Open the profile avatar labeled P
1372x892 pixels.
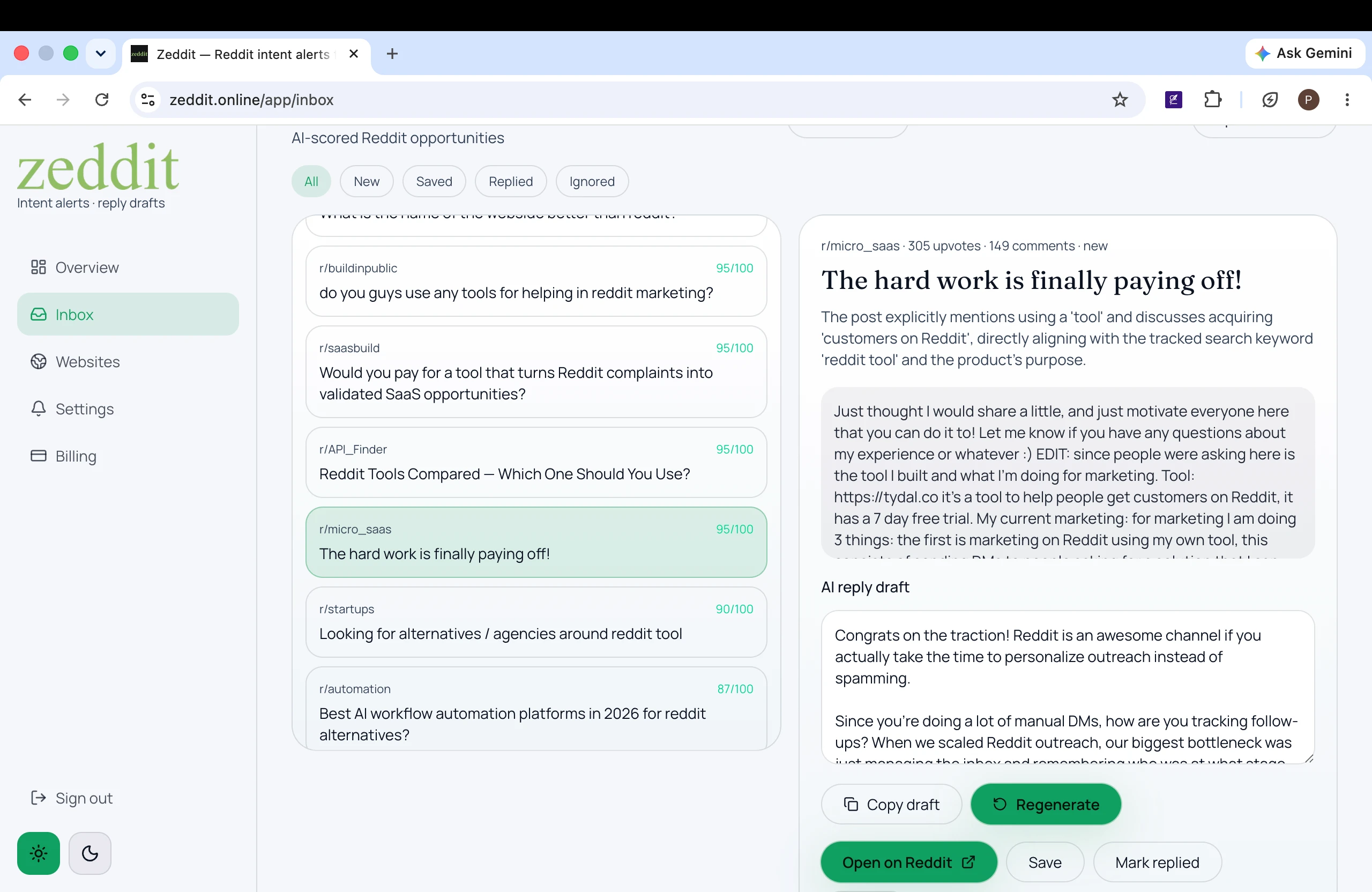click(x=1308, y=100)
